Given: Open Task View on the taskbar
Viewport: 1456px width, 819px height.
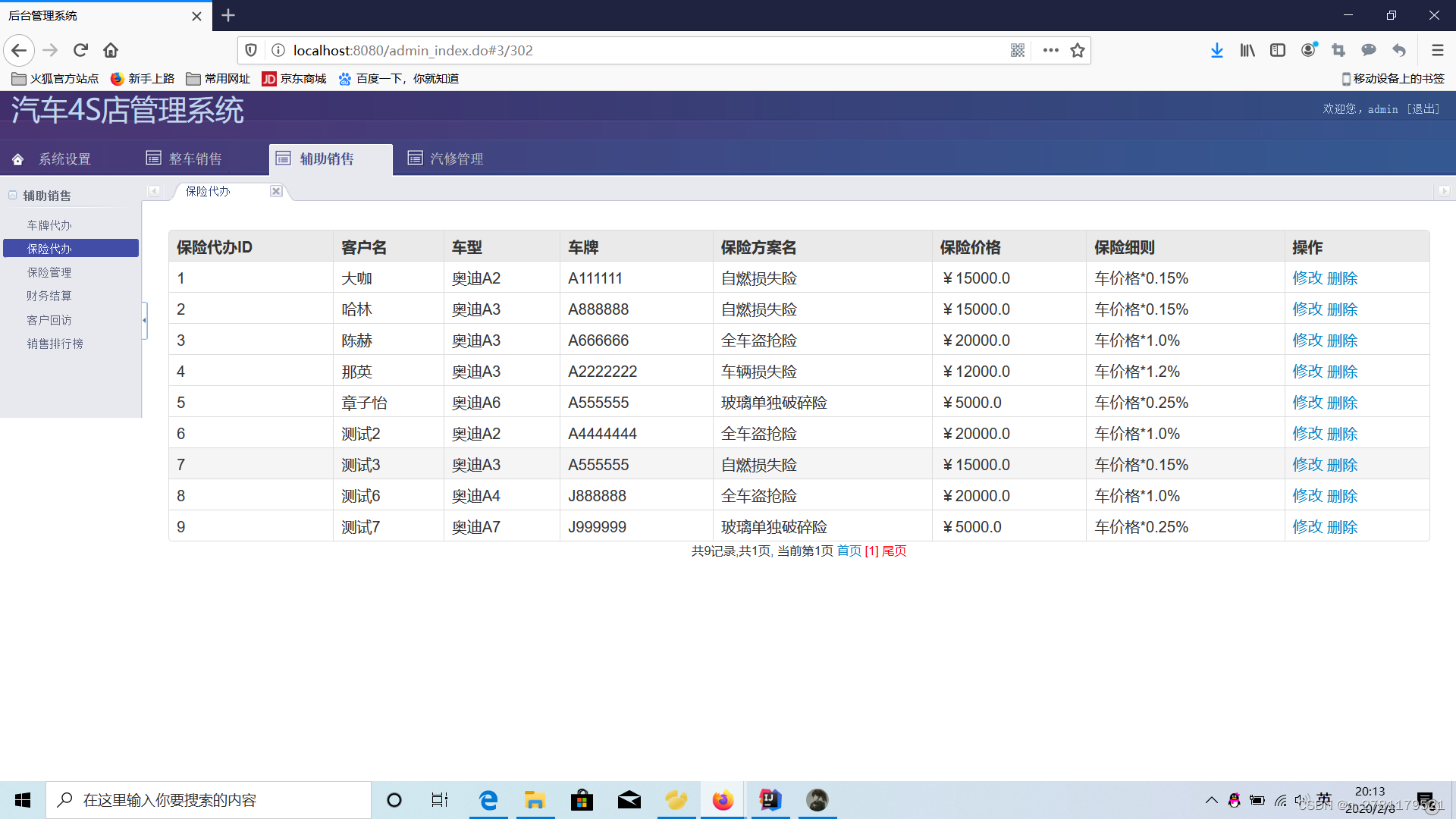Looking at the screenshot, I should [x=440, y=800].
